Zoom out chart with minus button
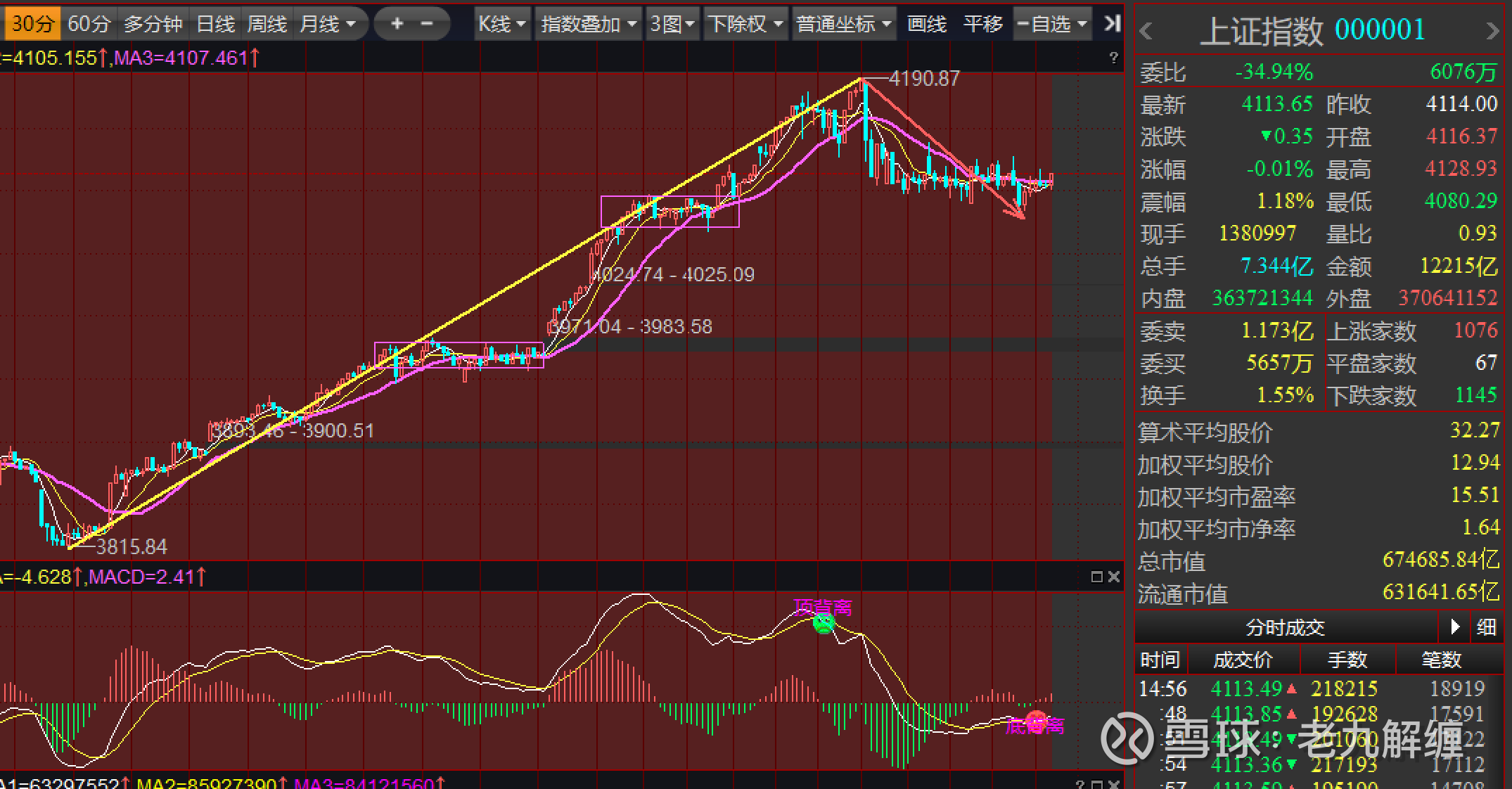Screen dimensions: 1512x789 click(x=427, y=24)
